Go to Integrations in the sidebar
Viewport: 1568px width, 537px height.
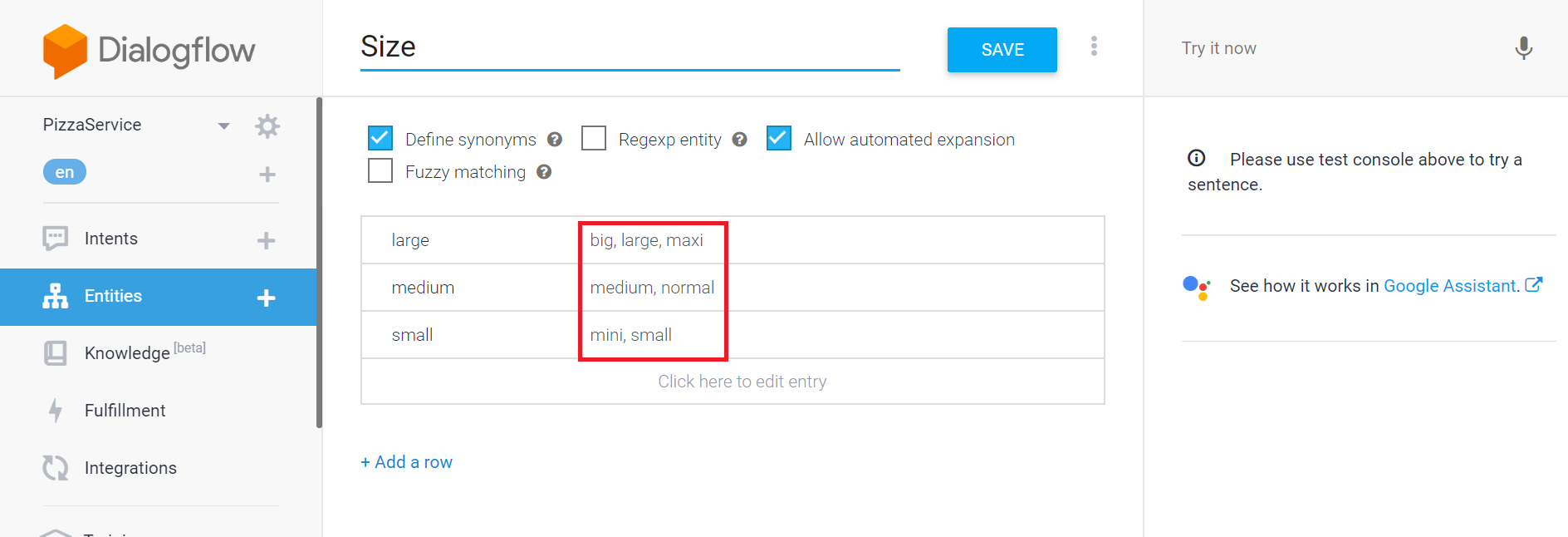tap(130, 468)
